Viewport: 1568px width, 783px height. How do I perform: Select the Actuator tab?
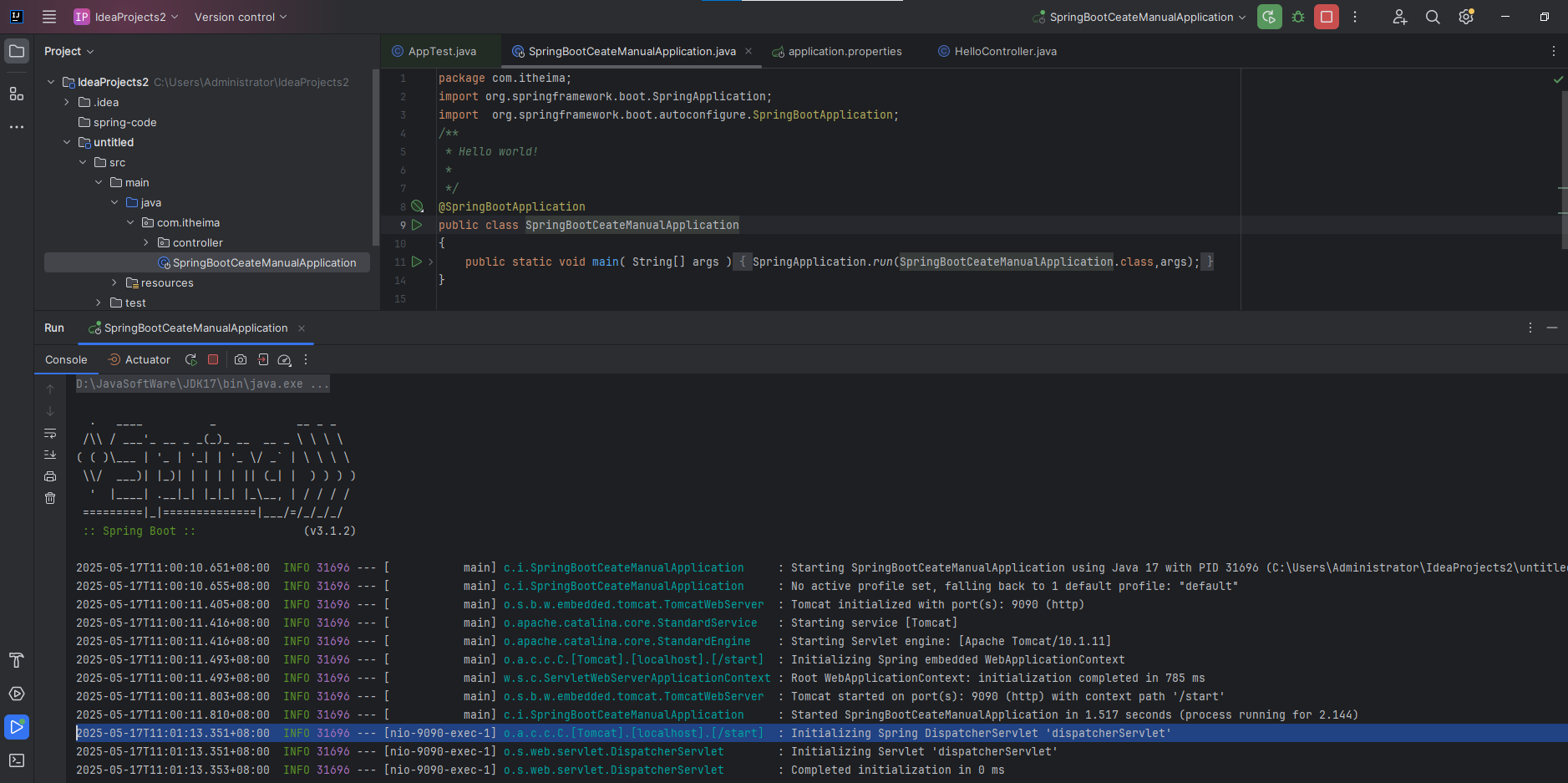(x=140, y=359)
